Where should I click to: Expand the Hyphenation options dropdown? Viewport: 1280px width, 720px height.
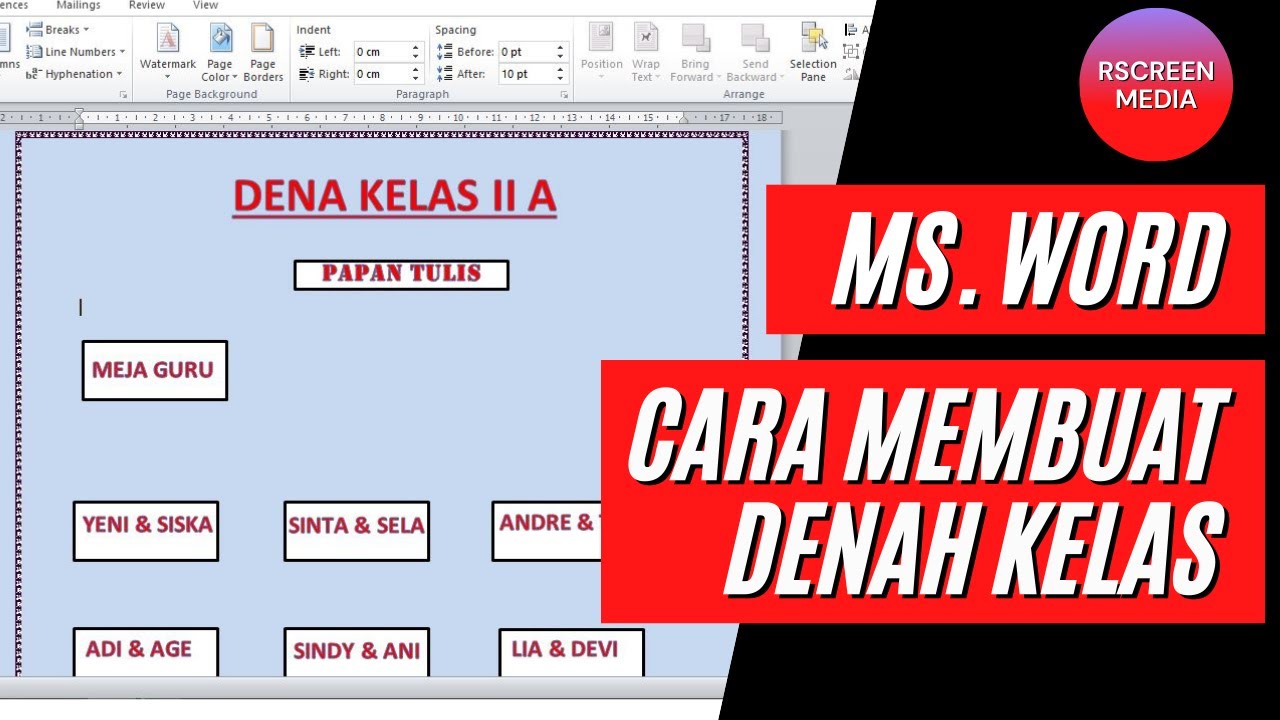tap(74, 74)
